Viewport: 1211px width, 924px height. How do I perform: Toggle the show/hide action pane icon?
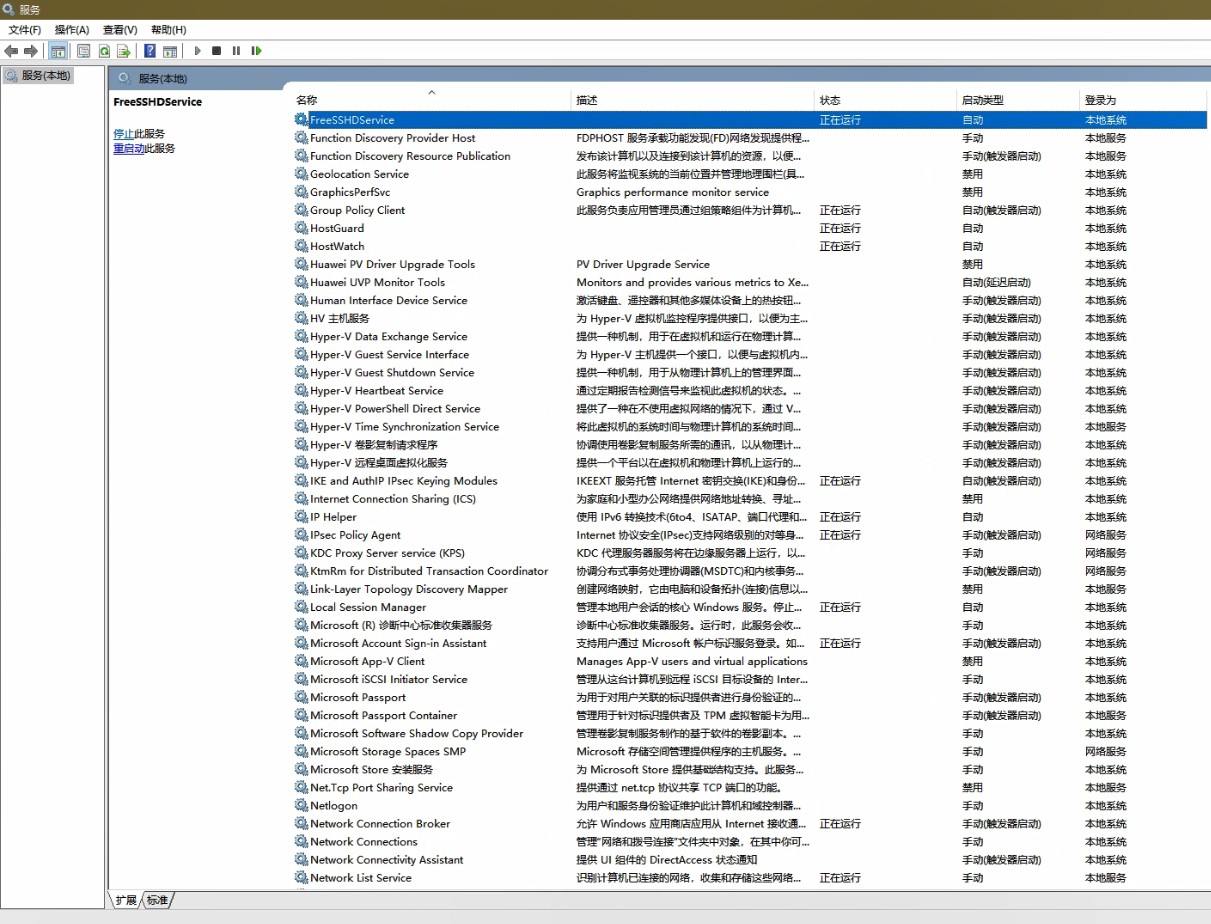(x=170, y=51)
